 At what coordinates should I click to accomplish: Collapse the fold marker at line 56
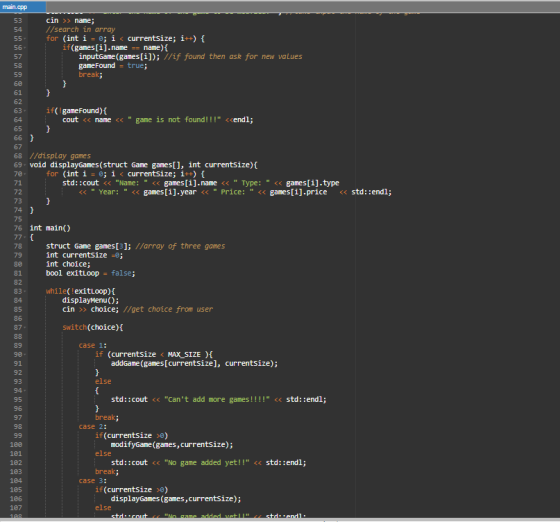25,47
